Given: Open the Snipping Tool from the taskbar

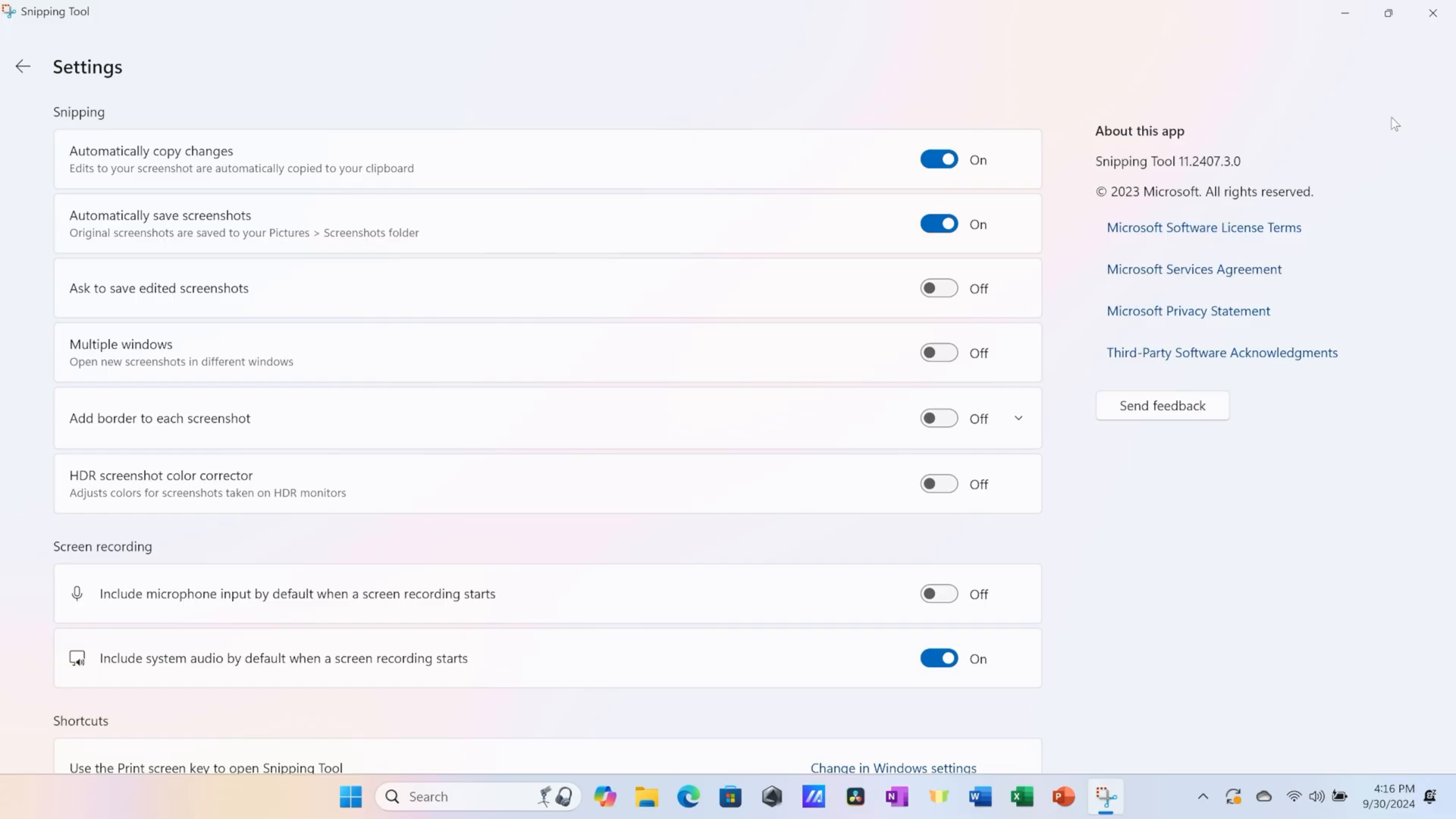Looking at the screenshot, I should 1105,796.
